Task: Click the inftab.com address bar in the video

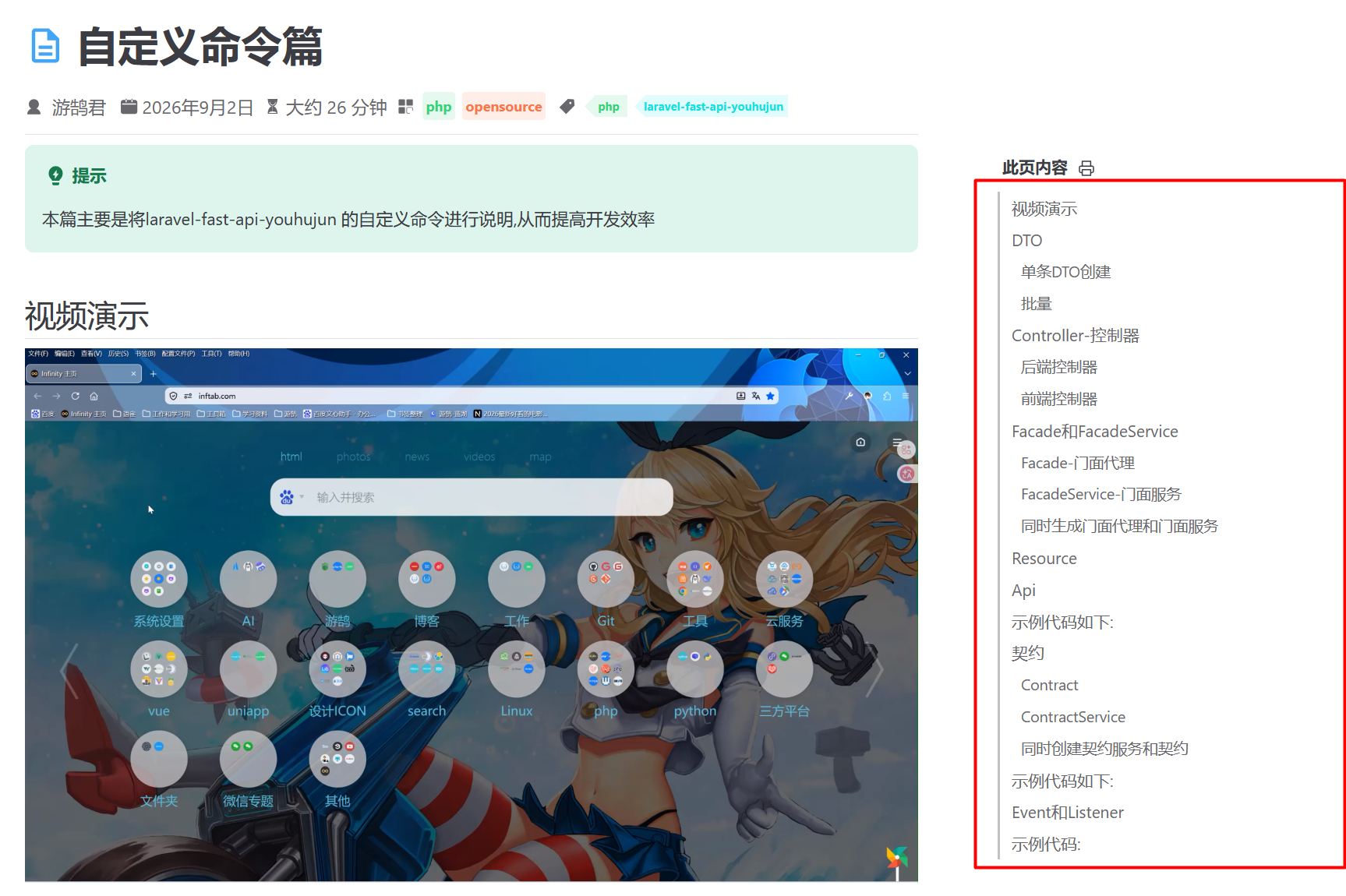Action: point(472,396)
